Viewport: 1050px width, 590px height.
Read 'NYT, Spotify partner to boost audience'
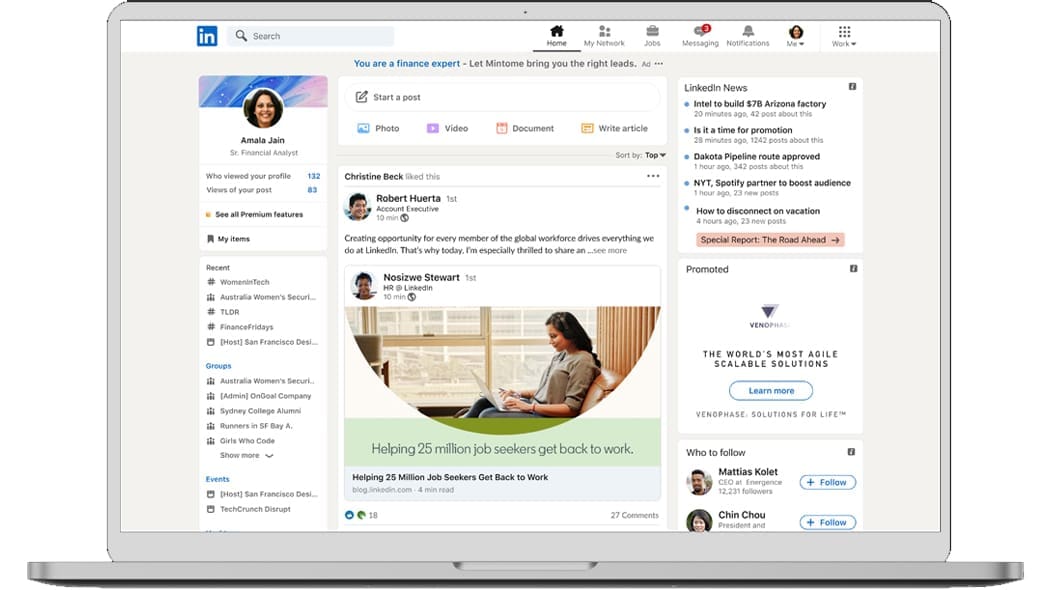(772, 183)
